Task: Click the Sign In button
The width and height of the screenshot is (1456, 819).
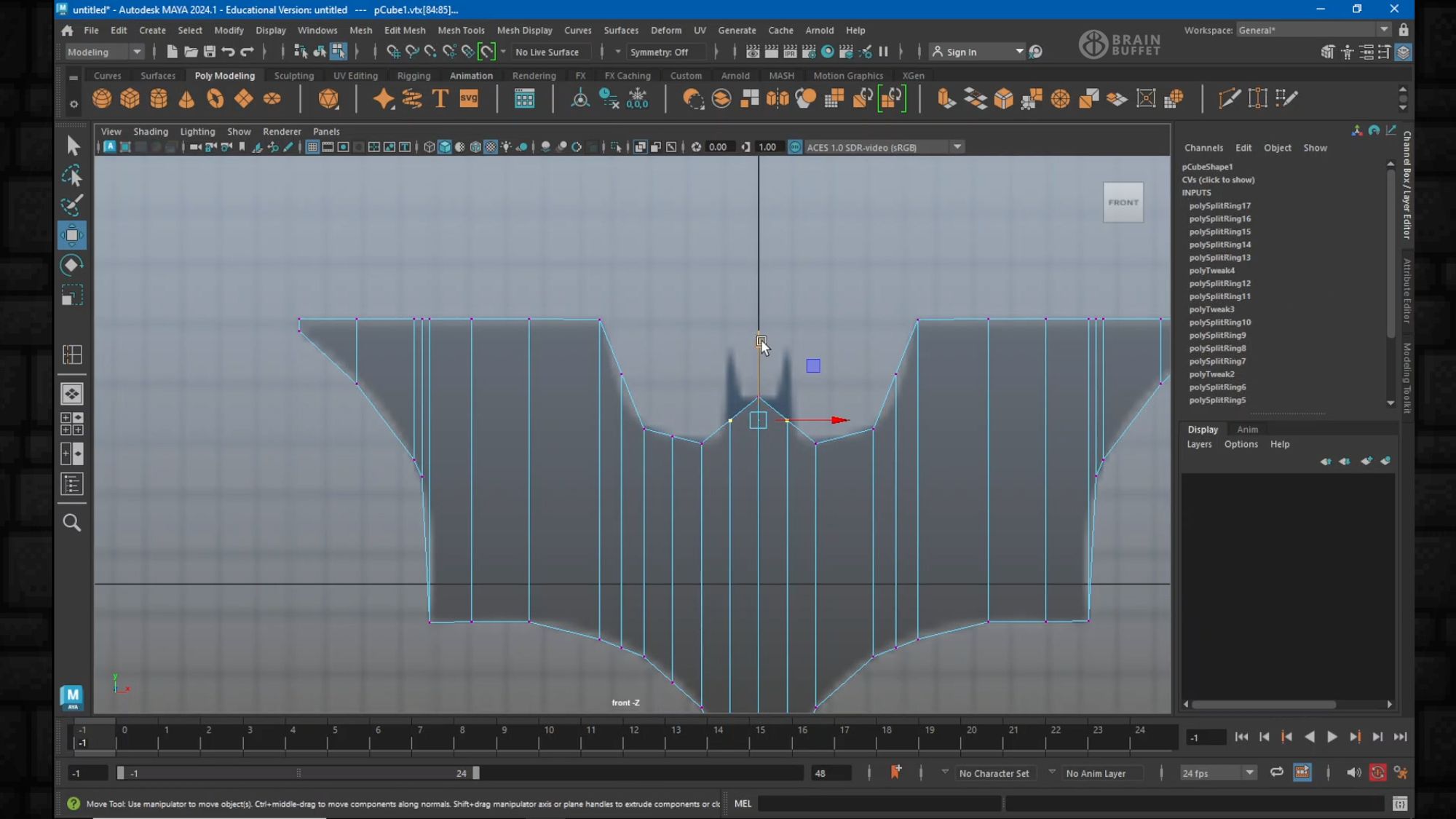Action: tap(961, 52)
